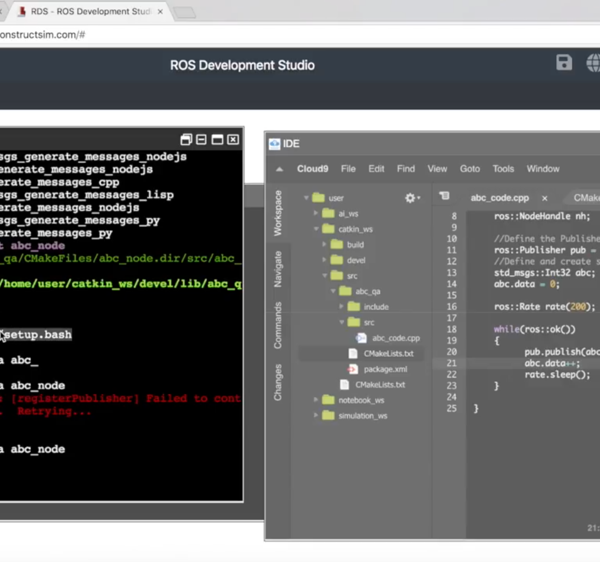Close the RDS browser tab
The width and height of the screenshot is (600, 562).
pos(160,11)
